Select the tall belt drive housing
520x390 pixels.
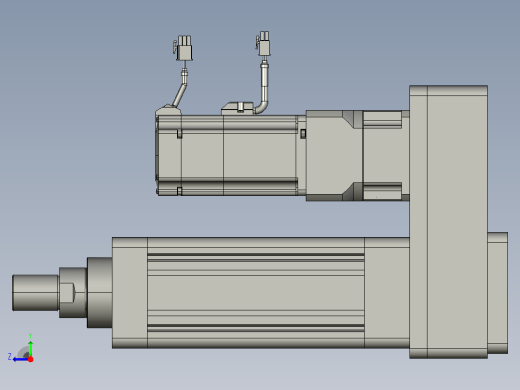(448, 222)
